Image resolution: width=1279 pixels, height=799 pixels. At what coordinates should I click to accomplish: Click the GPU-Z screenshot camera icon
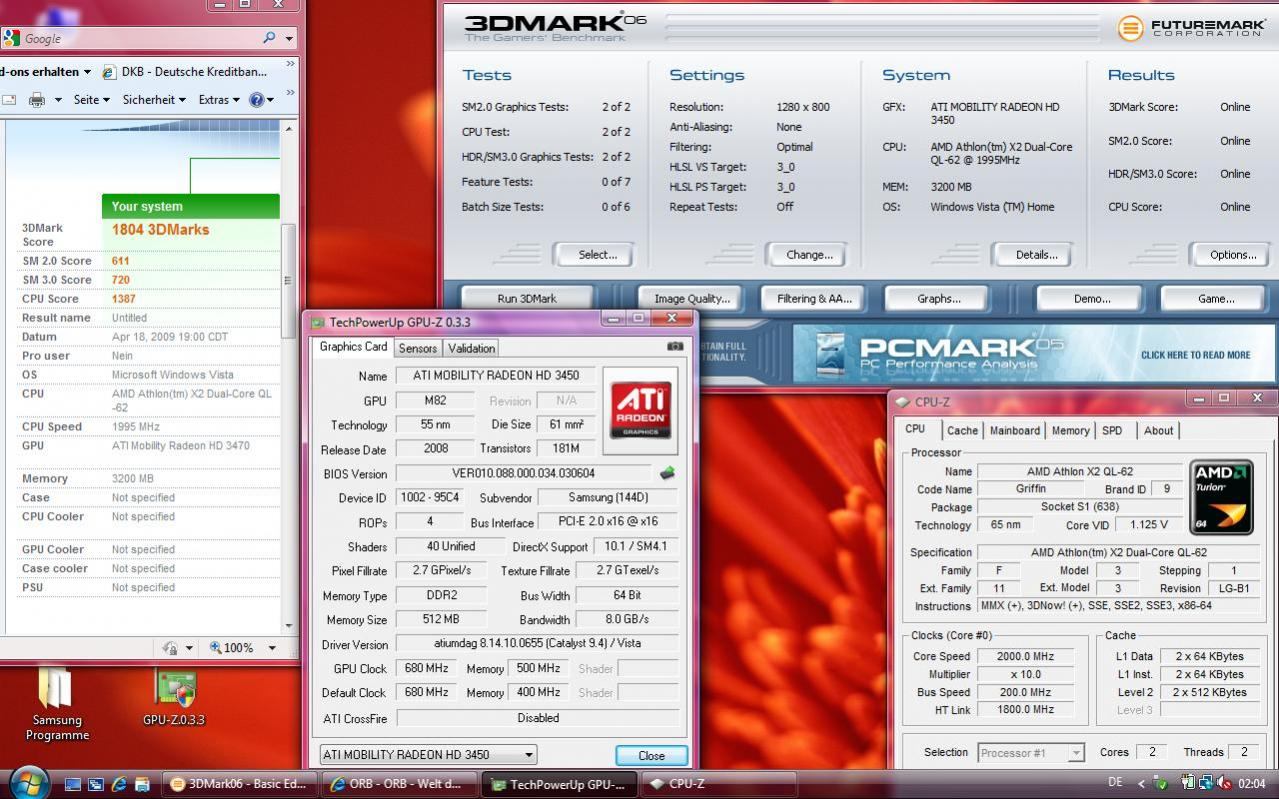pyautogui.click(x=675, y=346)
